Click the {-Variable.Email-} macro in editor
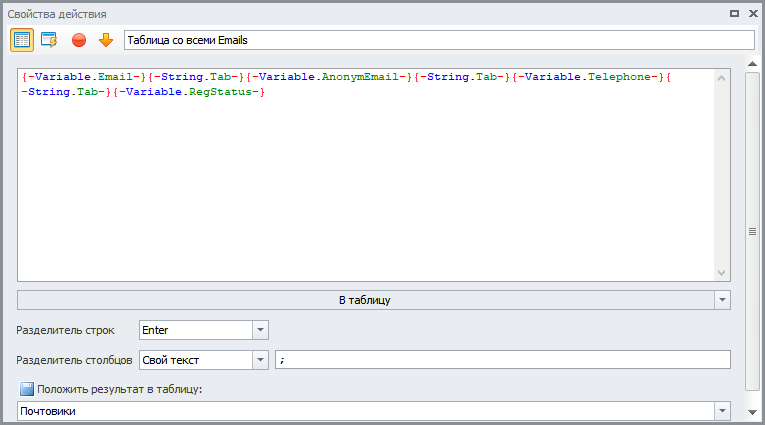This screenshot has height=425, width=765. point(82,77)
